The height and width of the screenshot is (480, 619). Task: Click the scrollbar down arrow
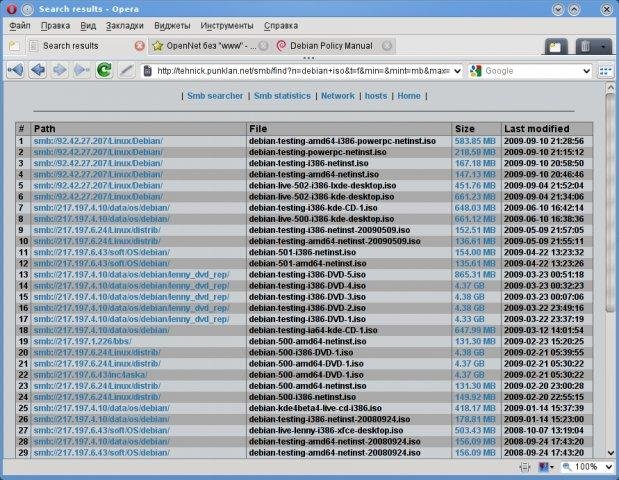click(x=610, y=453)
